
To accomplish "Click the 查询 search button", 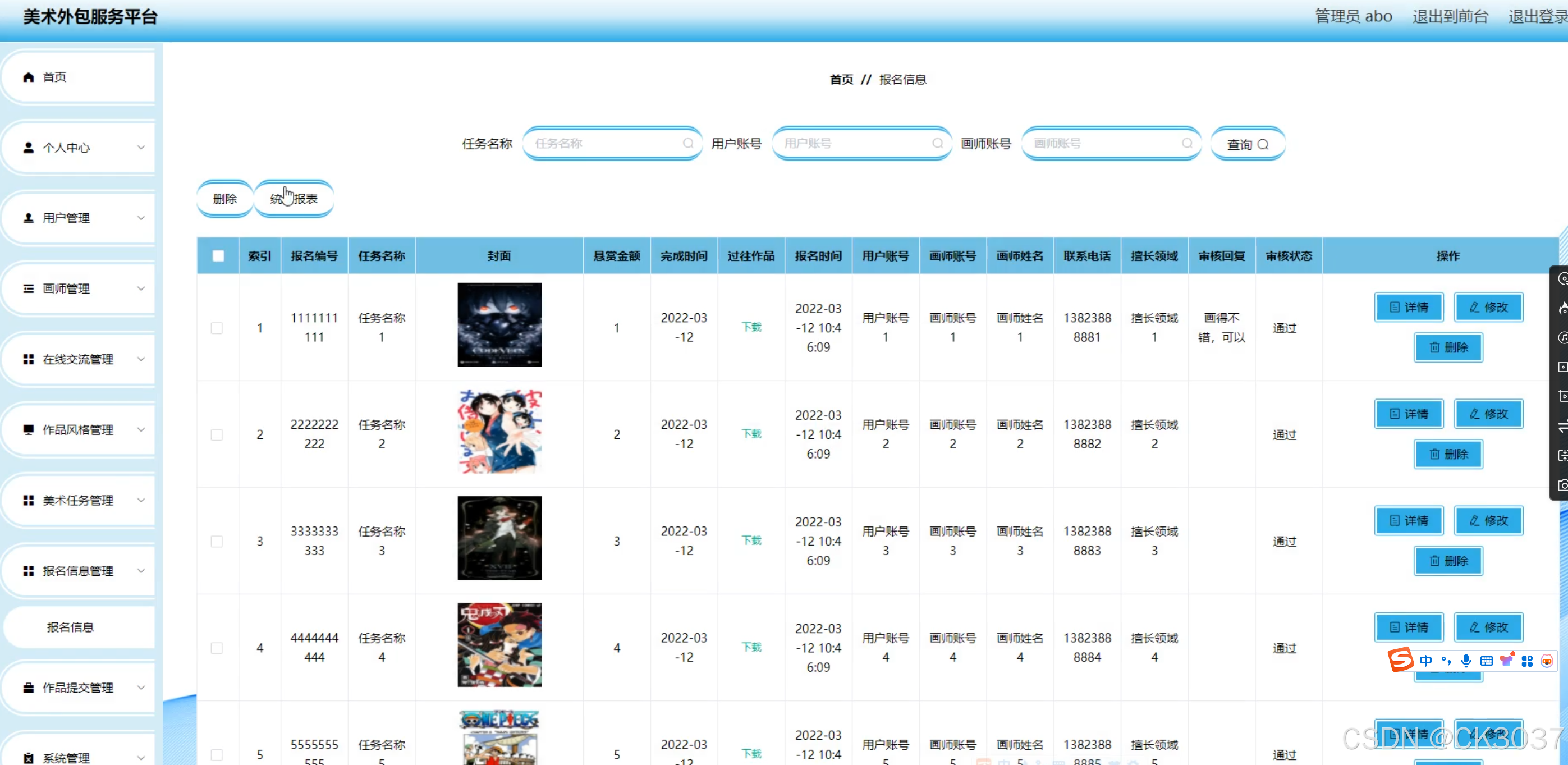I will point(1247,144).
